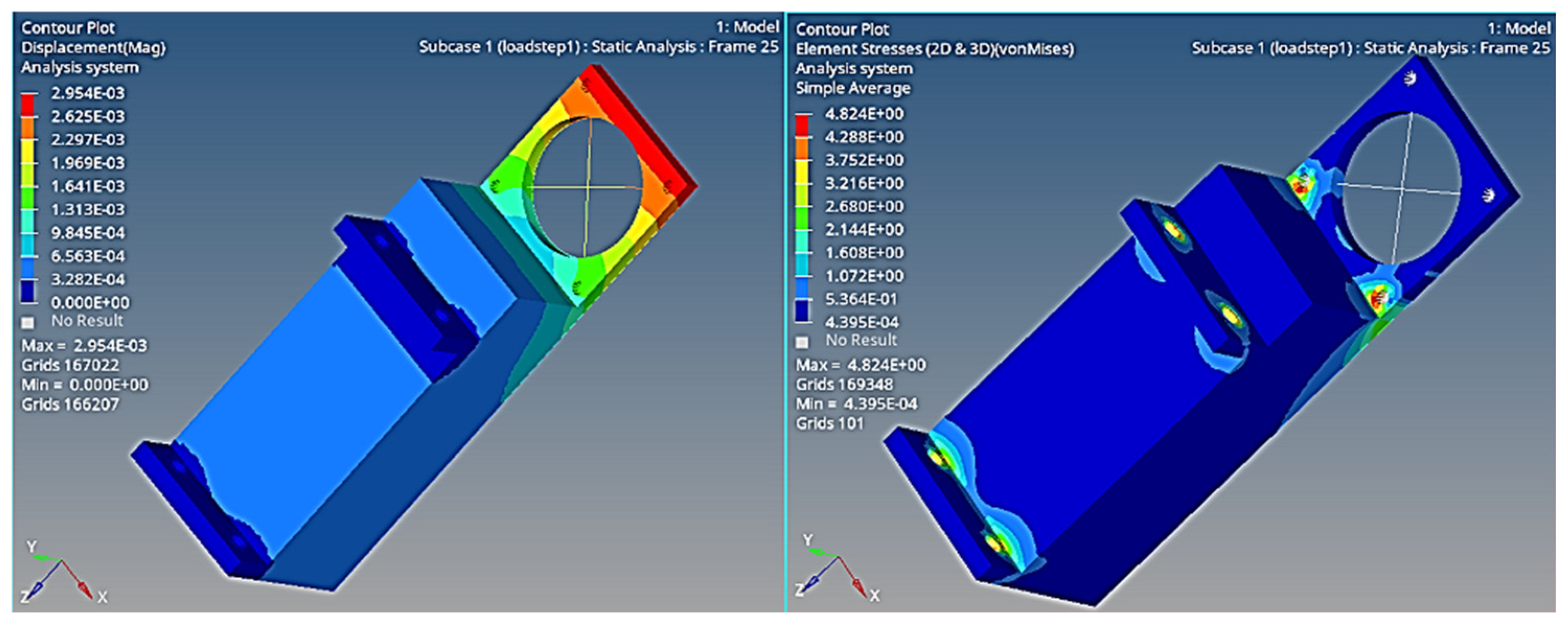Screen dimensions: 1568x627
Task: Click legend value 3.216E+00
Action: pyautogui.click(x=864, y=183)
